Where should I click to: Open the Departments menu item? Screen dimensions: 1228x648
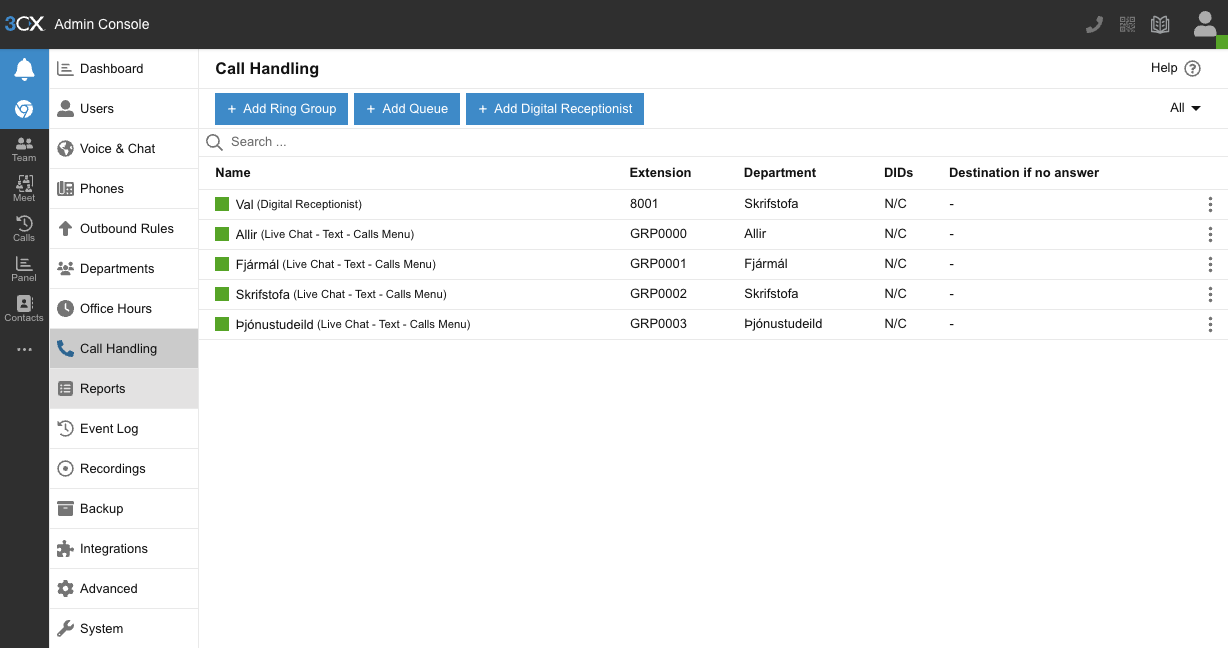pos(124,269)
